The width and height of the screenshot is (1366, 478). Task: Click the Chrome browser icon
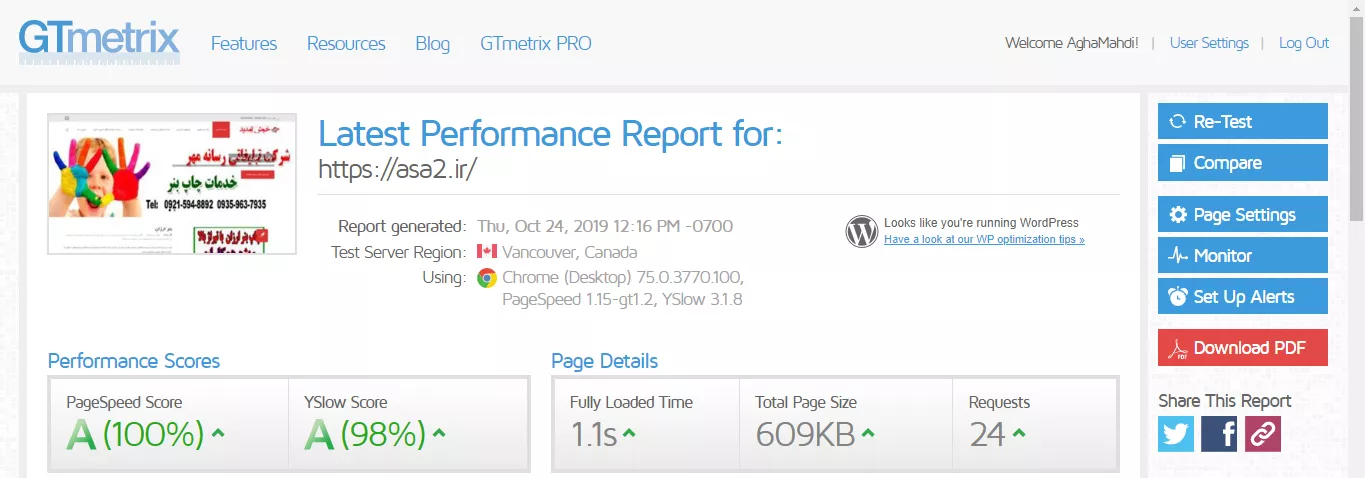487,278
